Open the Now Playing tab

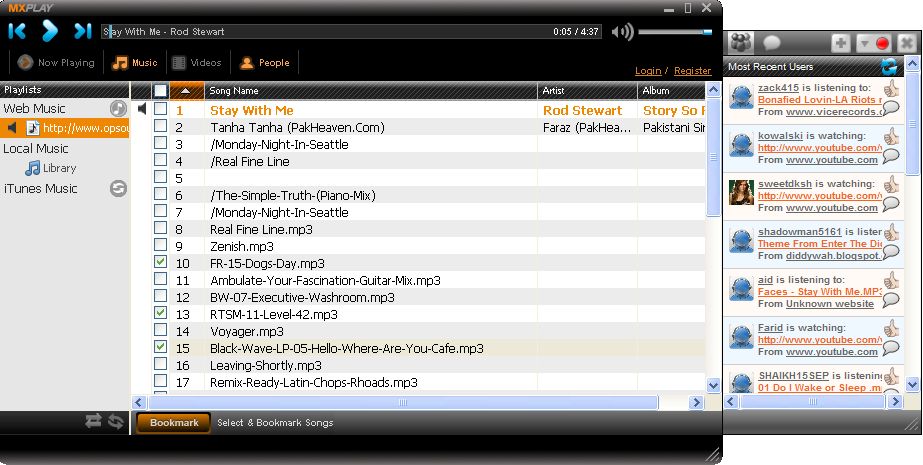(x=56, y=62)
